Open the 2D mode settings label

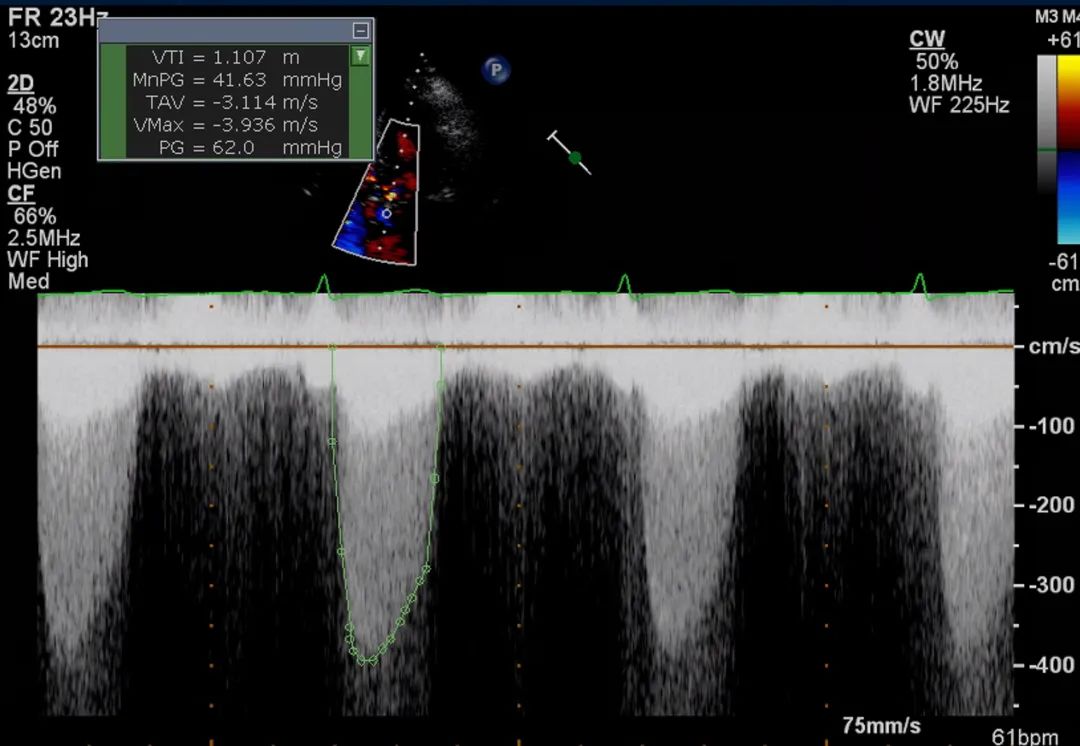point(20,84)
